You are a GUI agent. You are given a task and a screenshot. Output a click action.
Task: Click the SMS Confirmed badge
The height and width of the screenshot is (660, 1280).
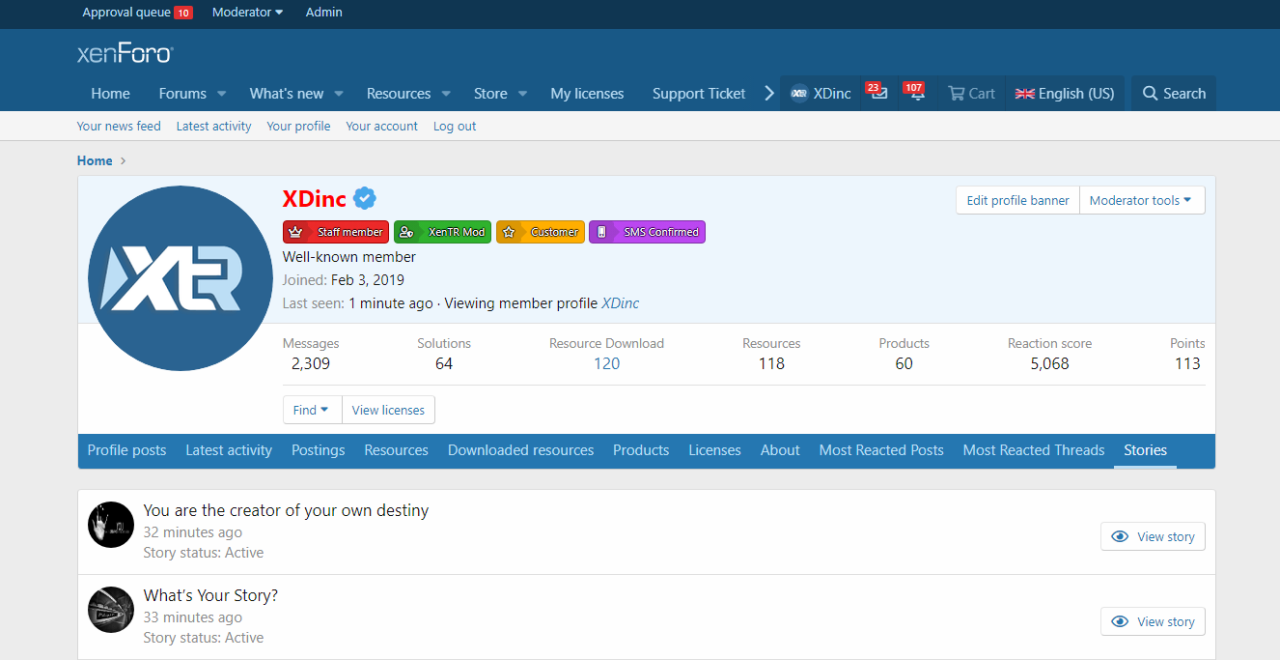coord(647,232)
